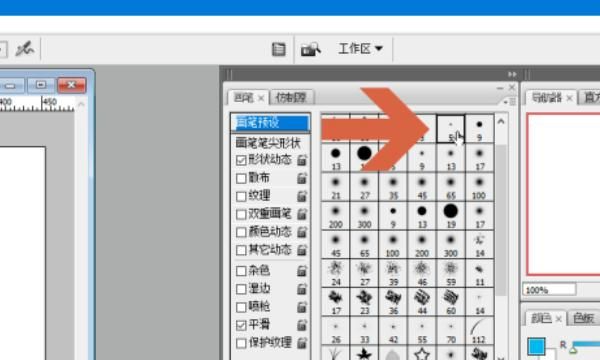Click the navigator 100% zoom field
This screenshot has width=600, height=360.
coord(549,290)
